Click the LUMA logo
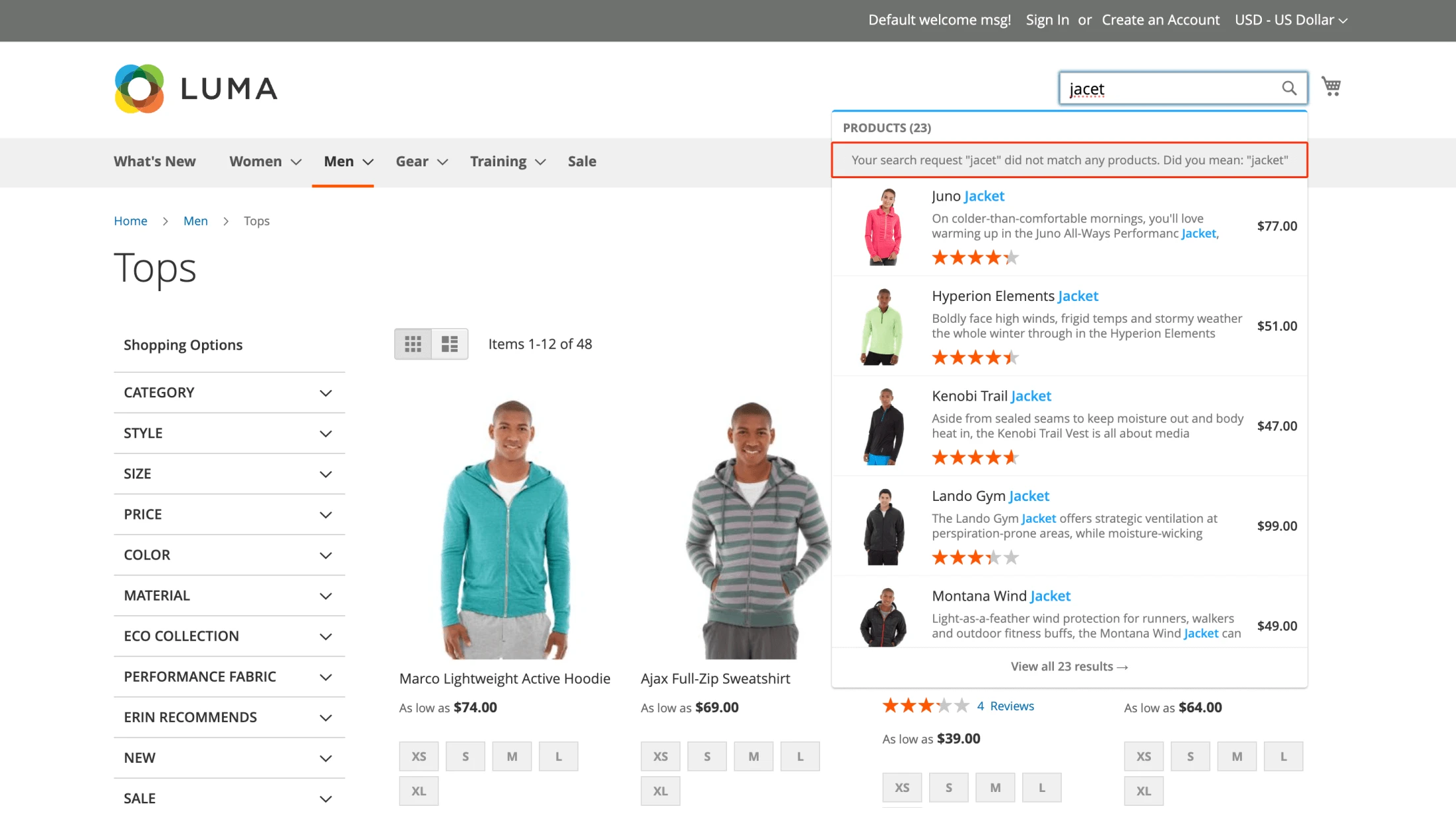 (195, 88)
